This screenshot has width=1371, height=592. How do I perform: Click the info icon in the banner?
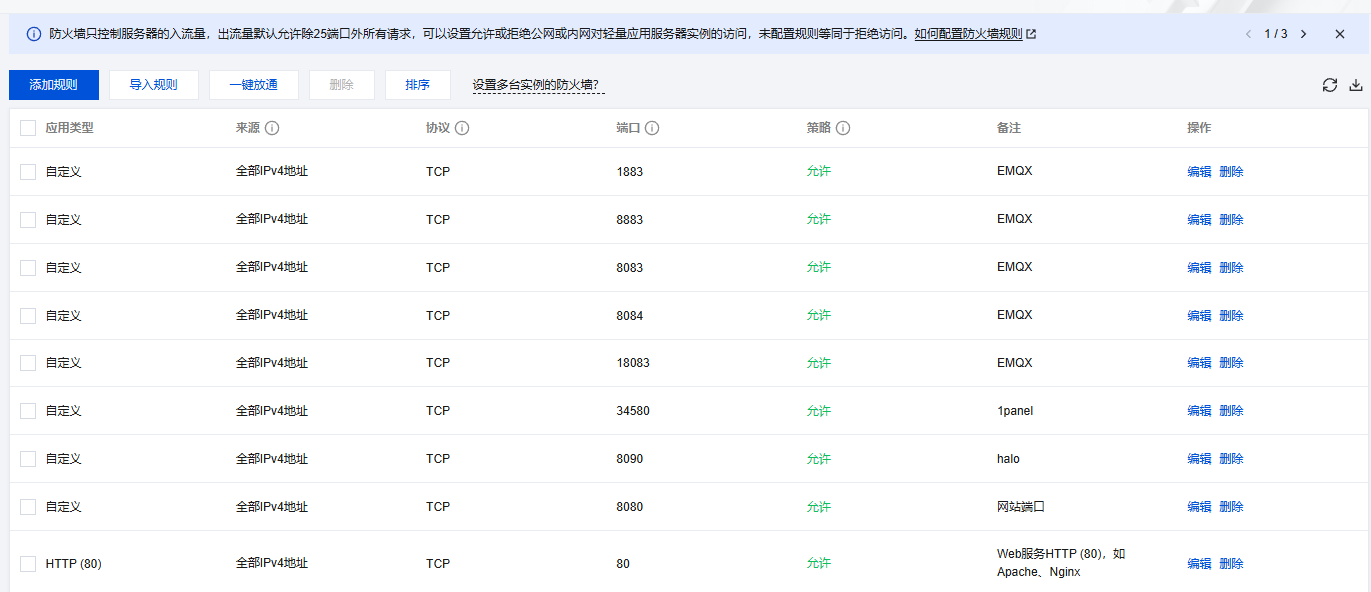pyautogui.click(x=34, y=34)
